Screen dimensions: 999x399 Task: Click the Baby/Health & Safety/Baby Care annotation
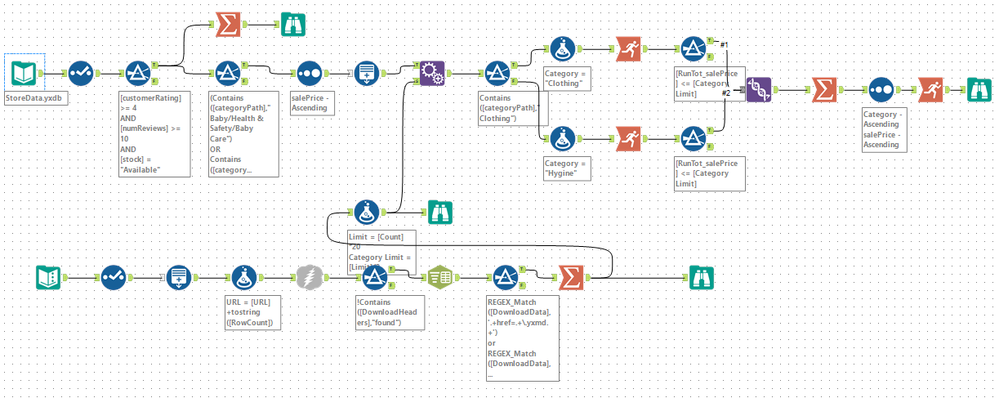coord(243,134)
